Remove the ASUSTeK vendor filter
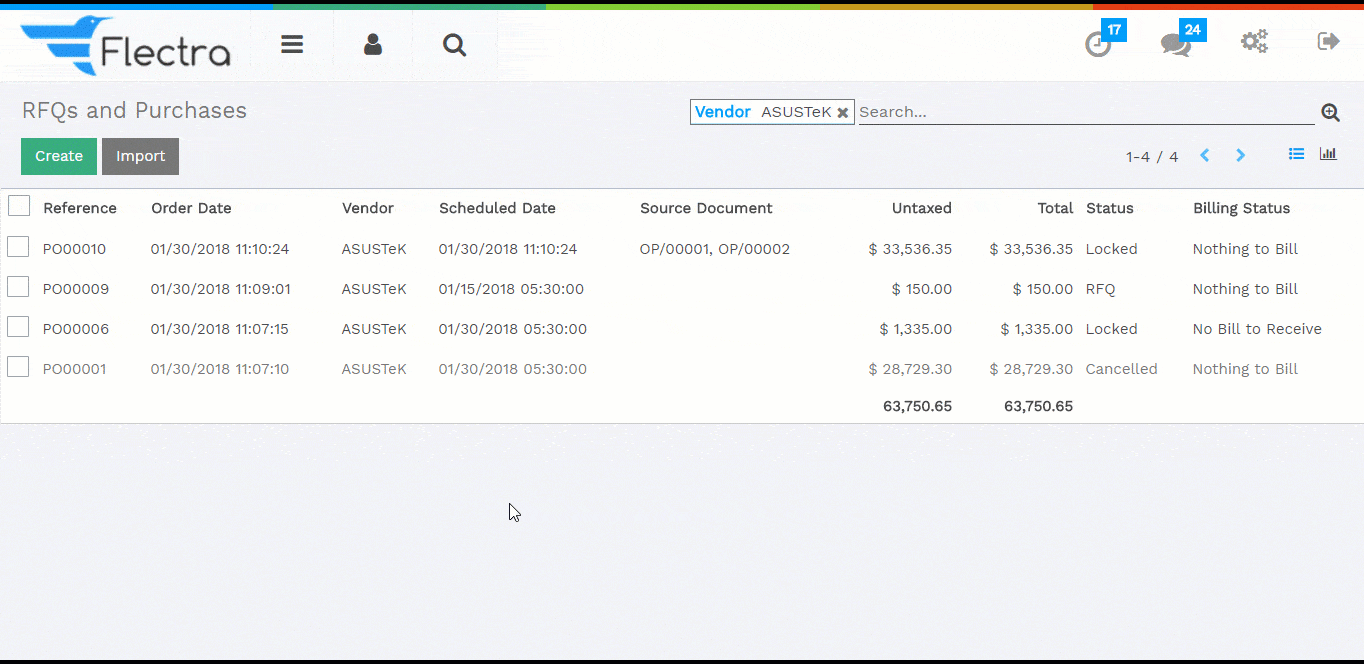 tap(843, 113)
